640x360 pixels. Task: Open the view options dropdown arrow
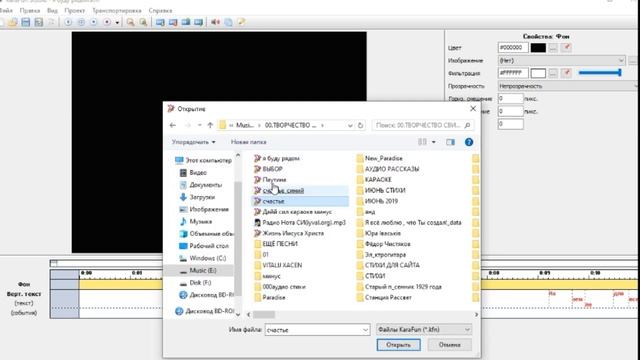pyautogui.click(x=433, y=142)
